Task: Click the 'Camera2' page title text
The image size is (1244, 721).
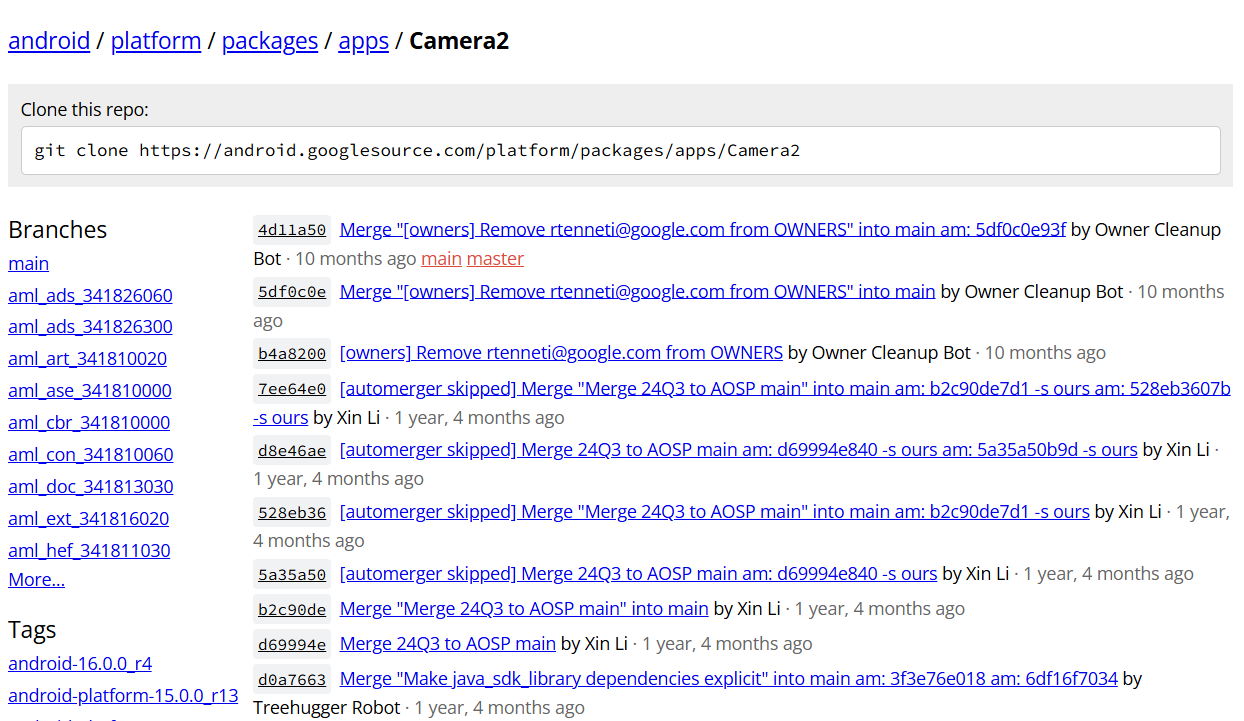Action: (459, 41)
